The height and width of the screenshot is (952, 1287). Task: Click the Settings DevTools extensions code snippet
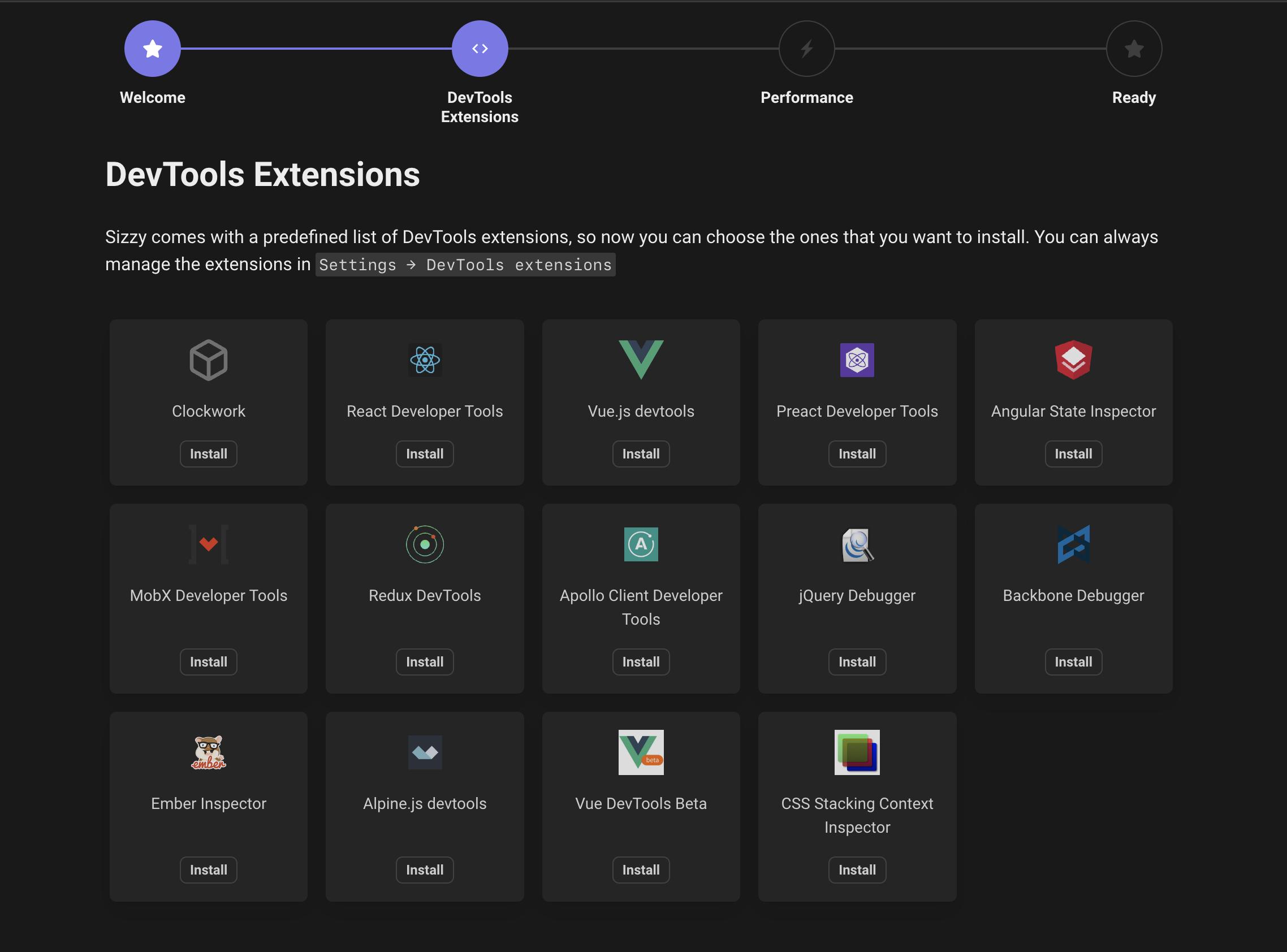pyautogui.click(x=465, y=265)
